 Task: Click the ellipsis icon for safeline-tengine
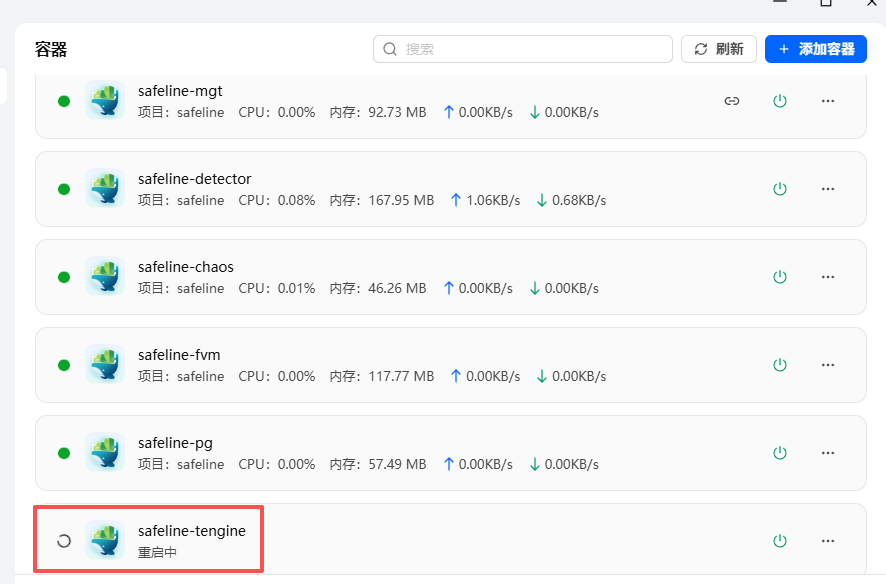[x=828, y=541]
